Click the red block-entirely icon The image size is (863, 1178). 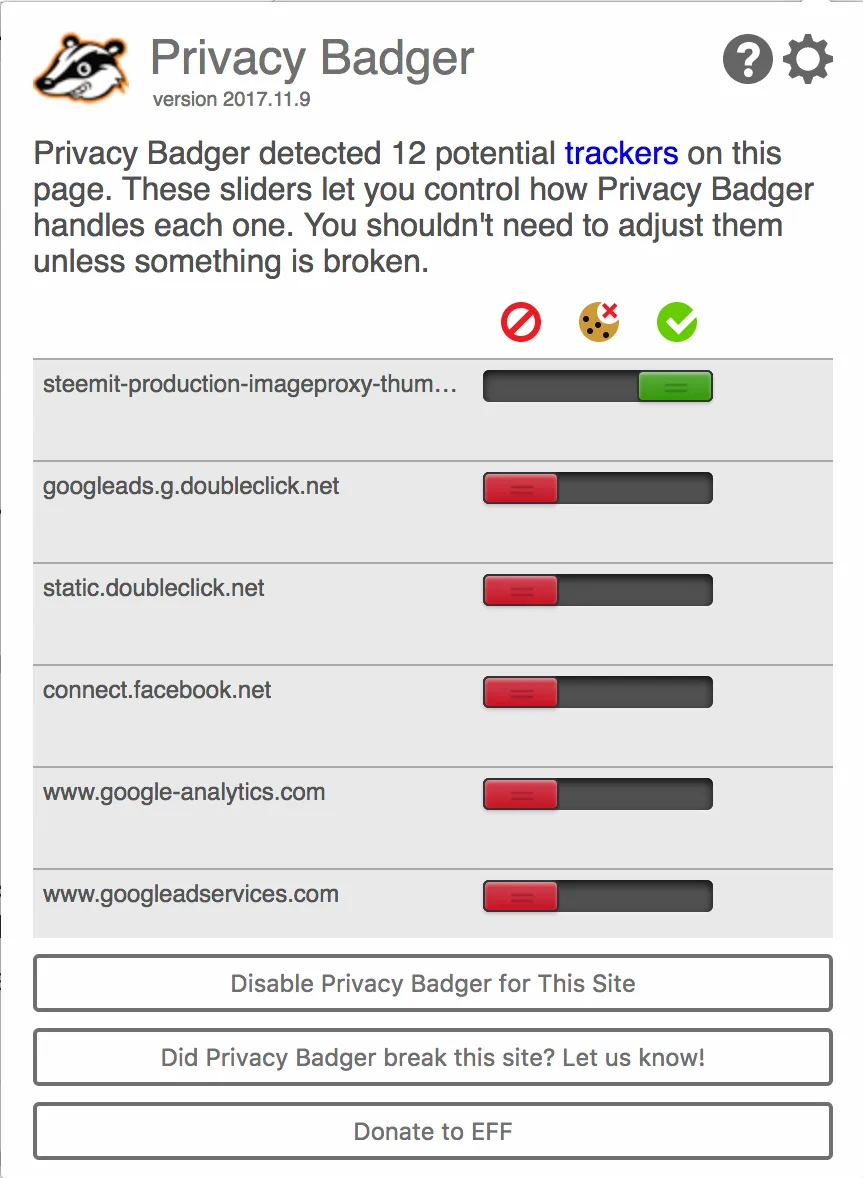(521, 322)
